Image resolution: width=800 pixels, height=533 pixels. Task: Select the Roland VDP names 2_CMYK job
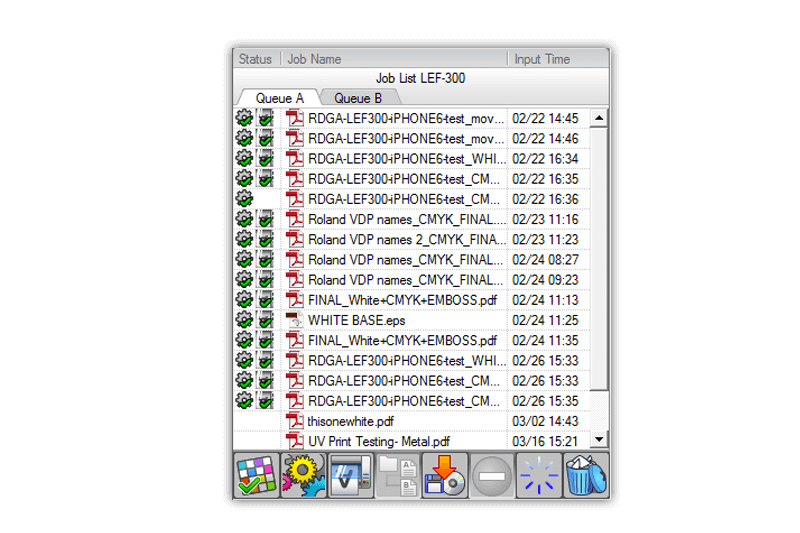[405, 239]
